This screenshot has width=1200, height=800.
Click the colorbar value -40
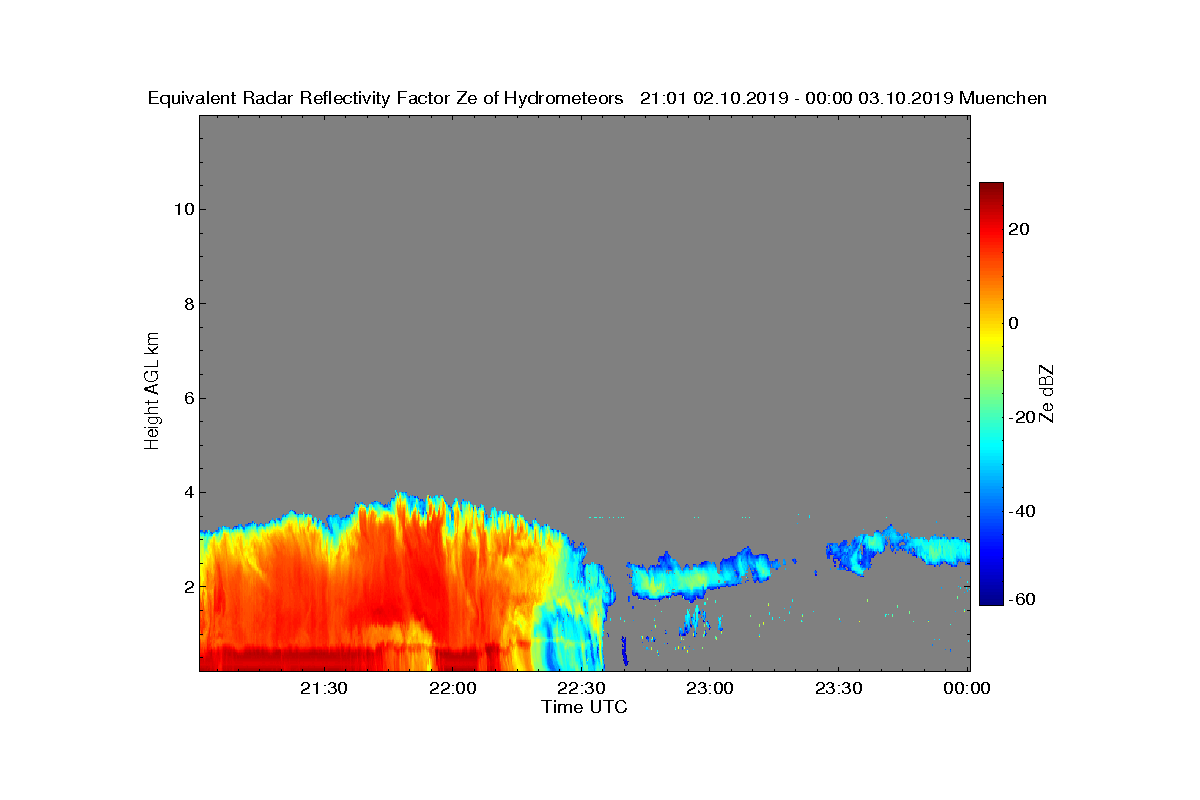[x=1019, y=511]
